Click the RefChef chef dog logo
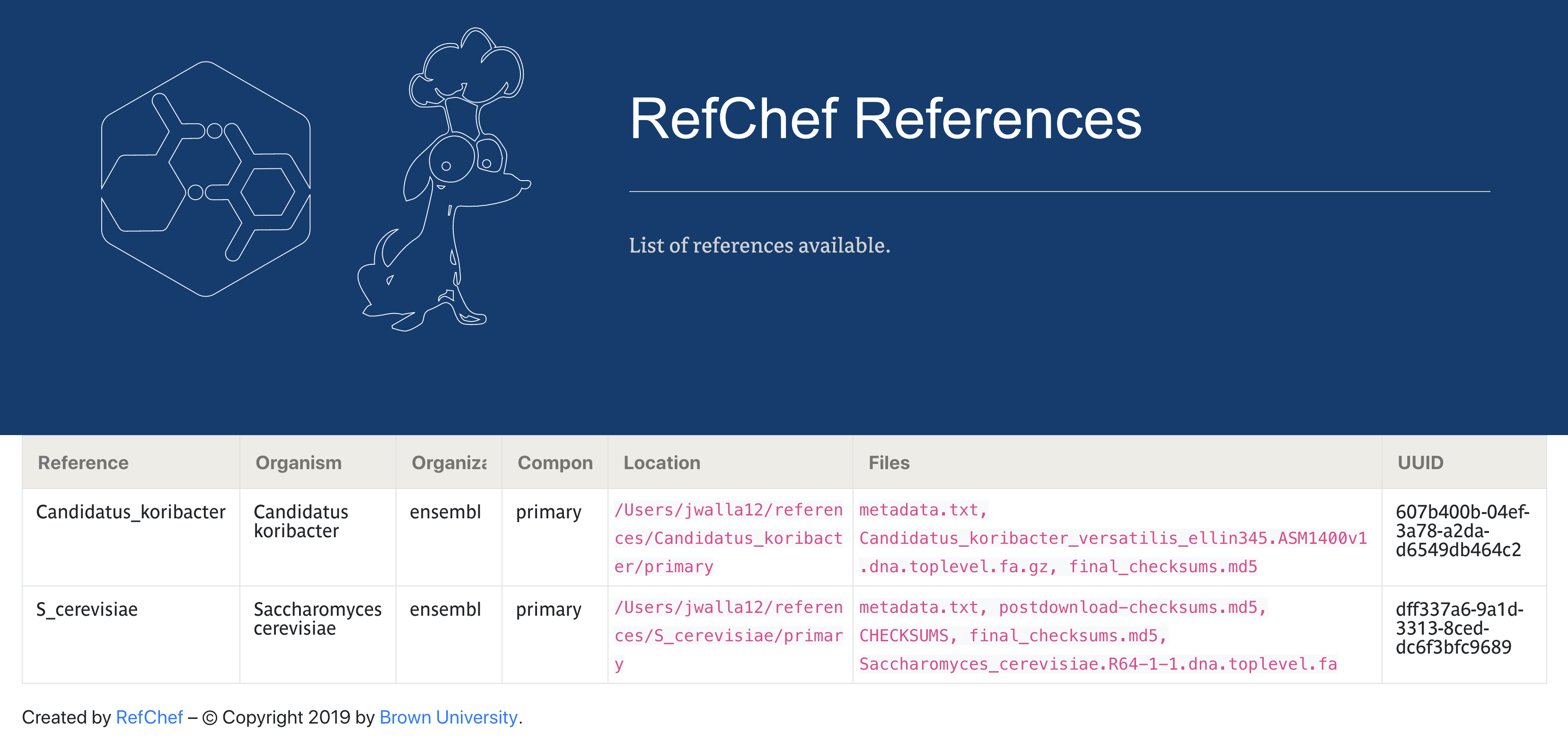 click(444, 180)
